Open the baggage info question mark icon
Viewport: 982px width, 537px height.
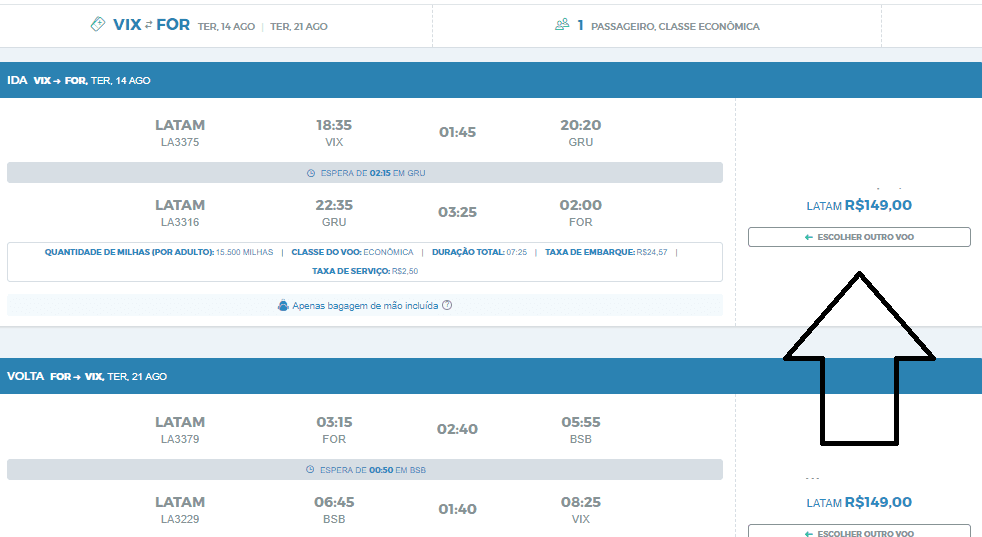pyautogui.click(x=447, y=305)
